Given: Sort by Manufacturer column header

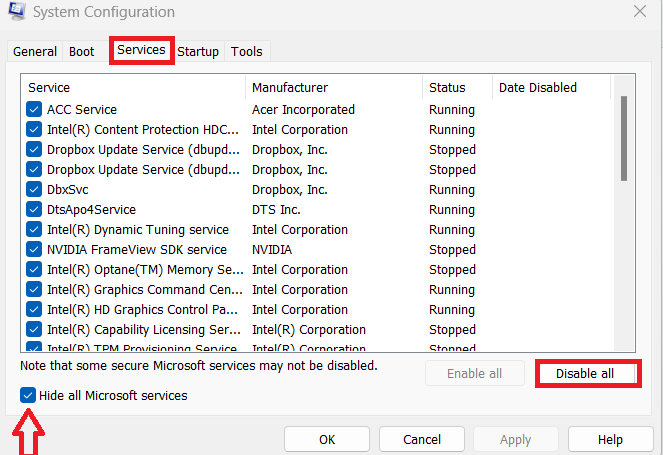Looking at the screenshot, I should [x=334, y=88].
